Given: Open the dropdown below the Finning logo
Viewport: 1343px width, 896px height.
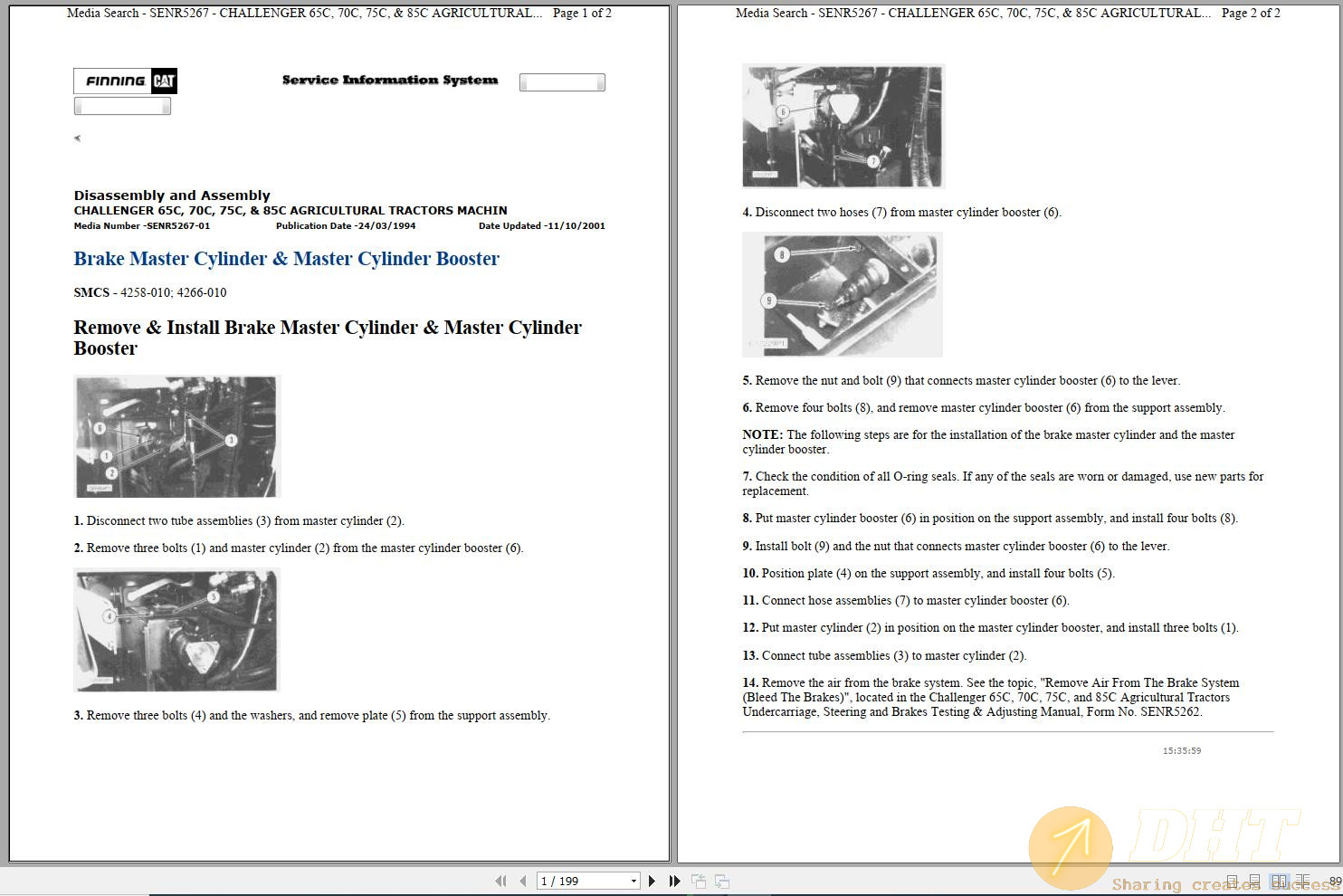Looking at the screenshot, I should pos(122,105).
